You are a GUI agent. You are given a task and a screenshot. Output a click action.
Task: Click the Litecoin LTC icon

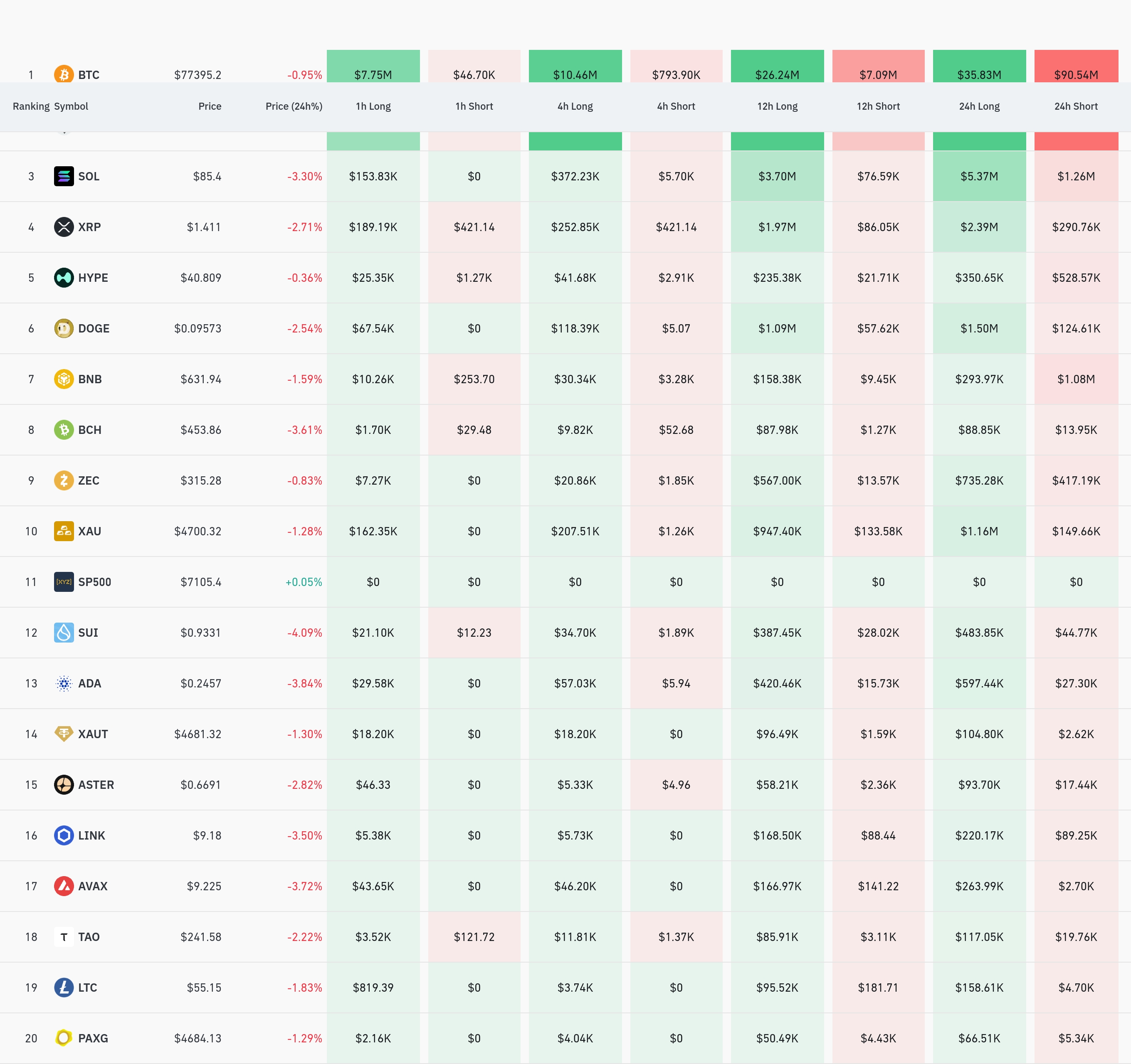64,987
